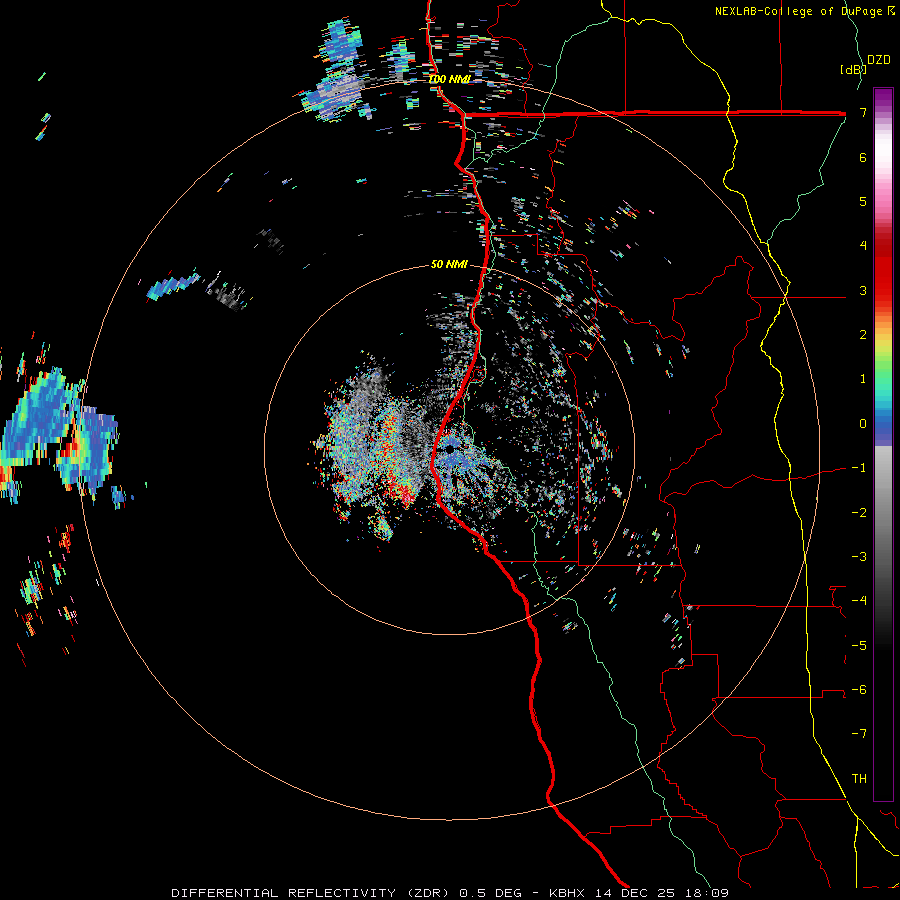This screenshot has height=900, width=900.
Task: Click the black radar site dot at the map center
Action: [450, 450]
